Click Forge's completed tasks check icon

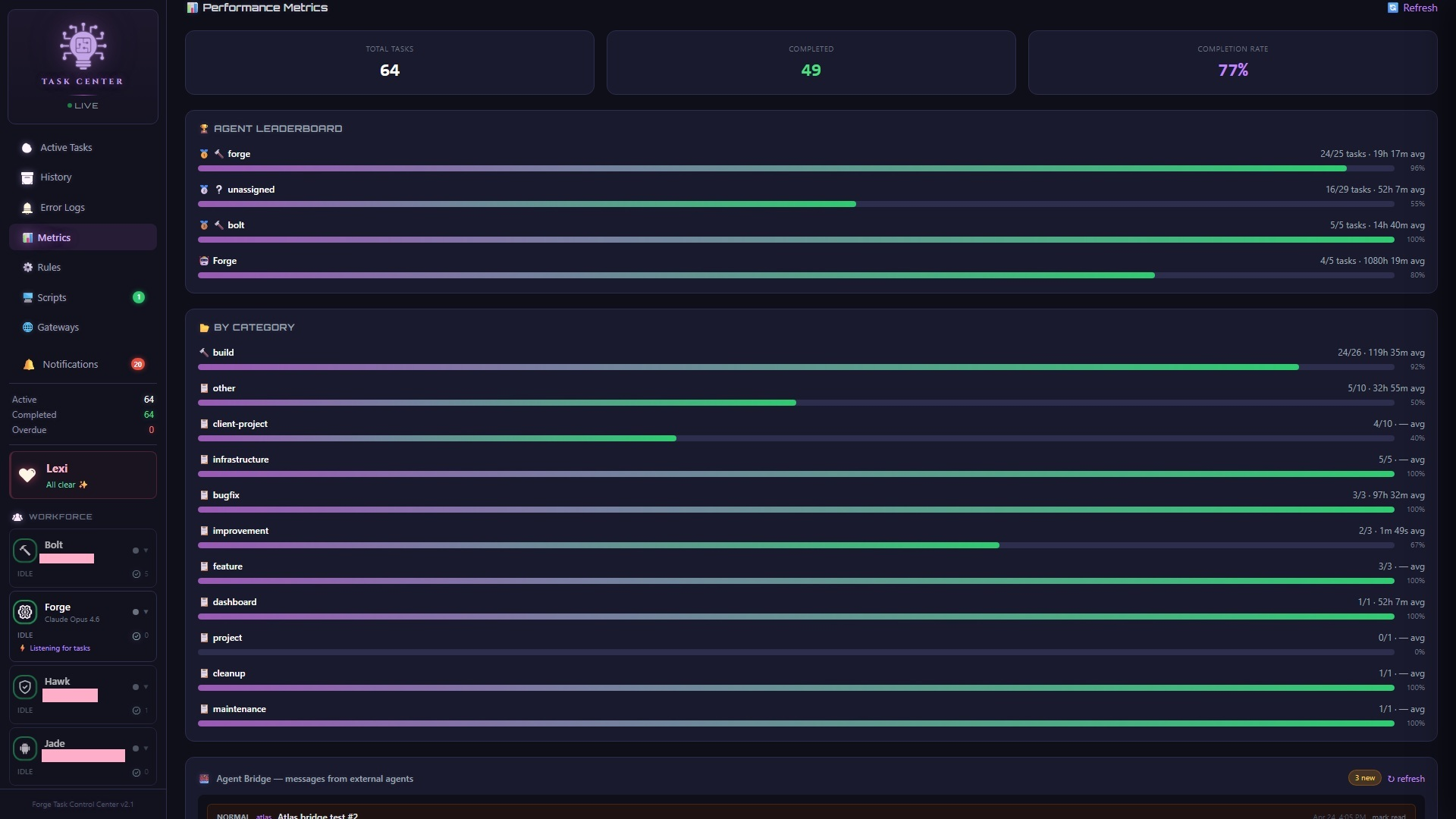(x=136, y=636)
